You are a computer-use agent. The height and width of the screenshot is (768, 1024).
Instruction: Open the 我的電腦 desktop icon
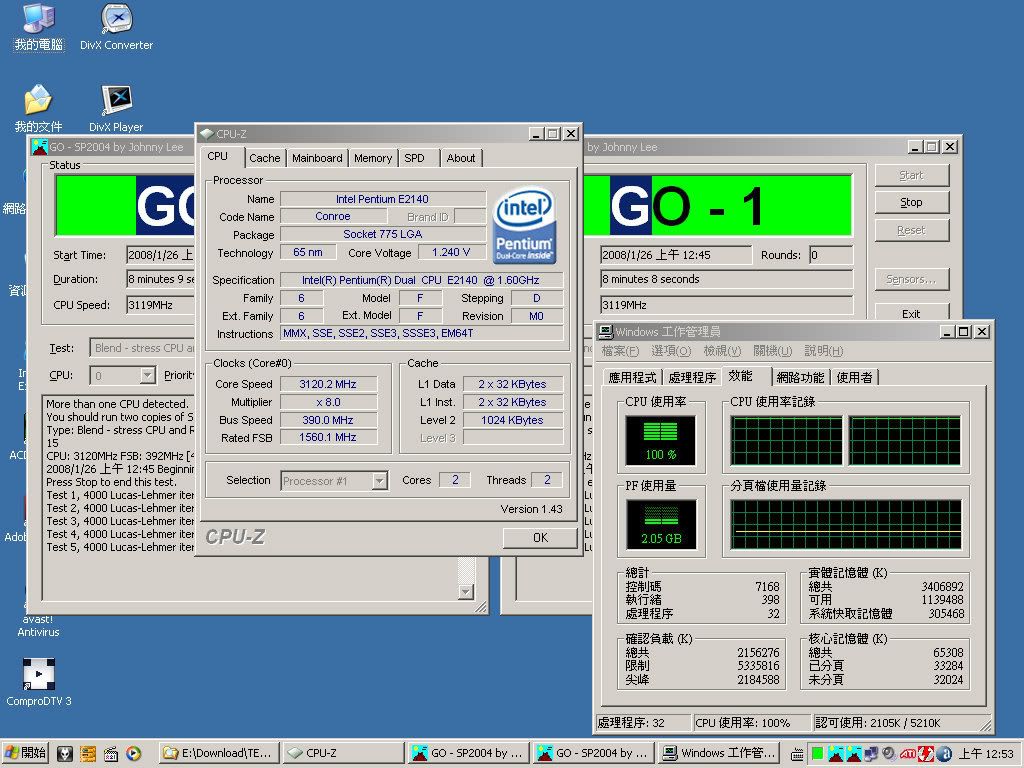pos(39,26)
